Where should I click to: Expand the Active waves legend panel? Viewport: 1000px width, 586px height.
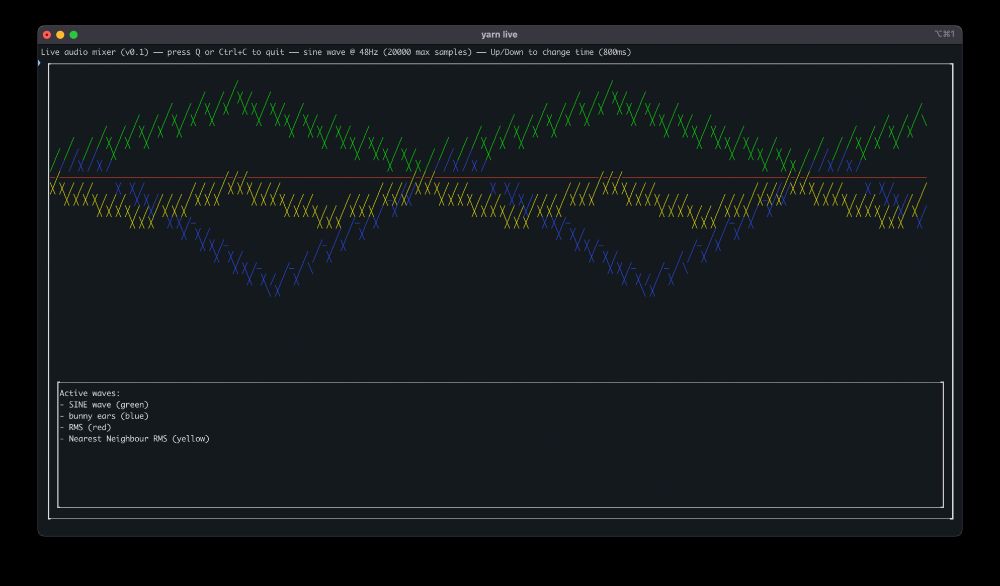point(500,440)
